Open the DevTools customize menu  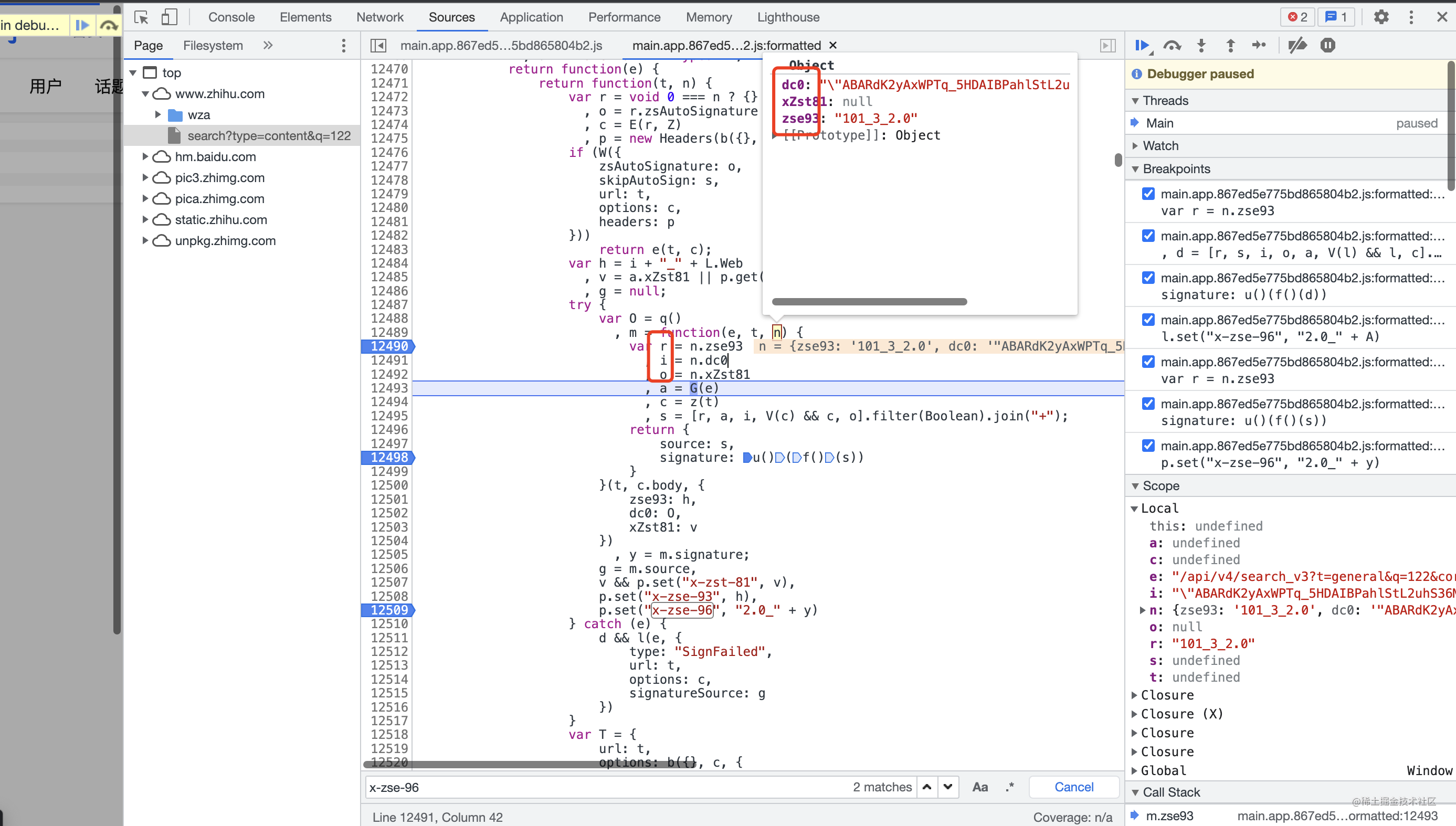coord(1411,17)
